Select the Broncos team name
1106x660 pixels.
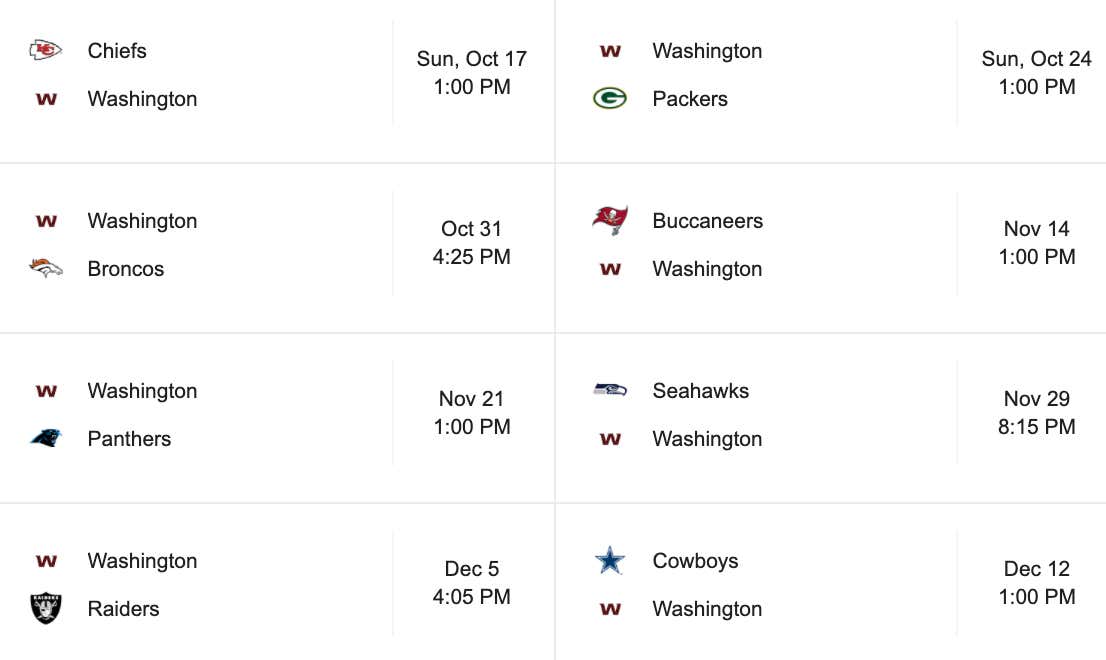[x=126, y=269]
